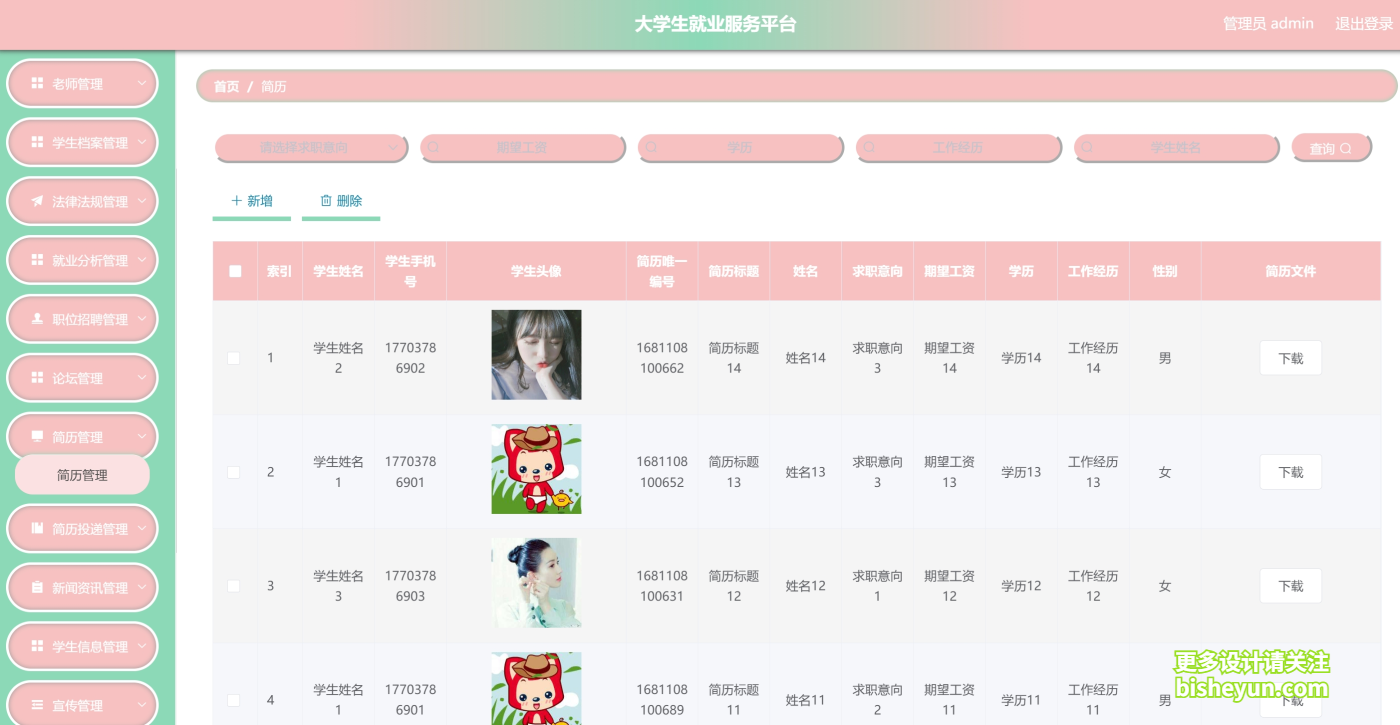This screenshot has height=725, width=1400.
Task: Click the 期望工资 search input field
Action: [522, 148]
